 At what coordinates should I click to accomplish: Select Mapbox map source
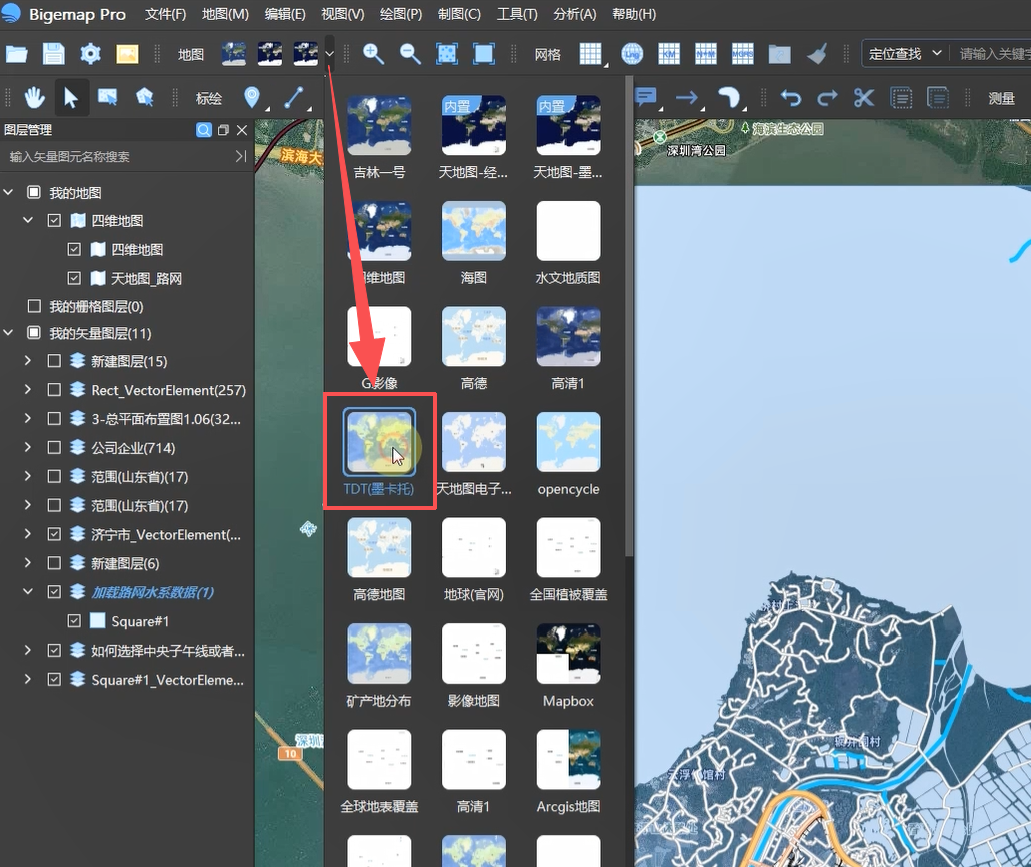569,665
